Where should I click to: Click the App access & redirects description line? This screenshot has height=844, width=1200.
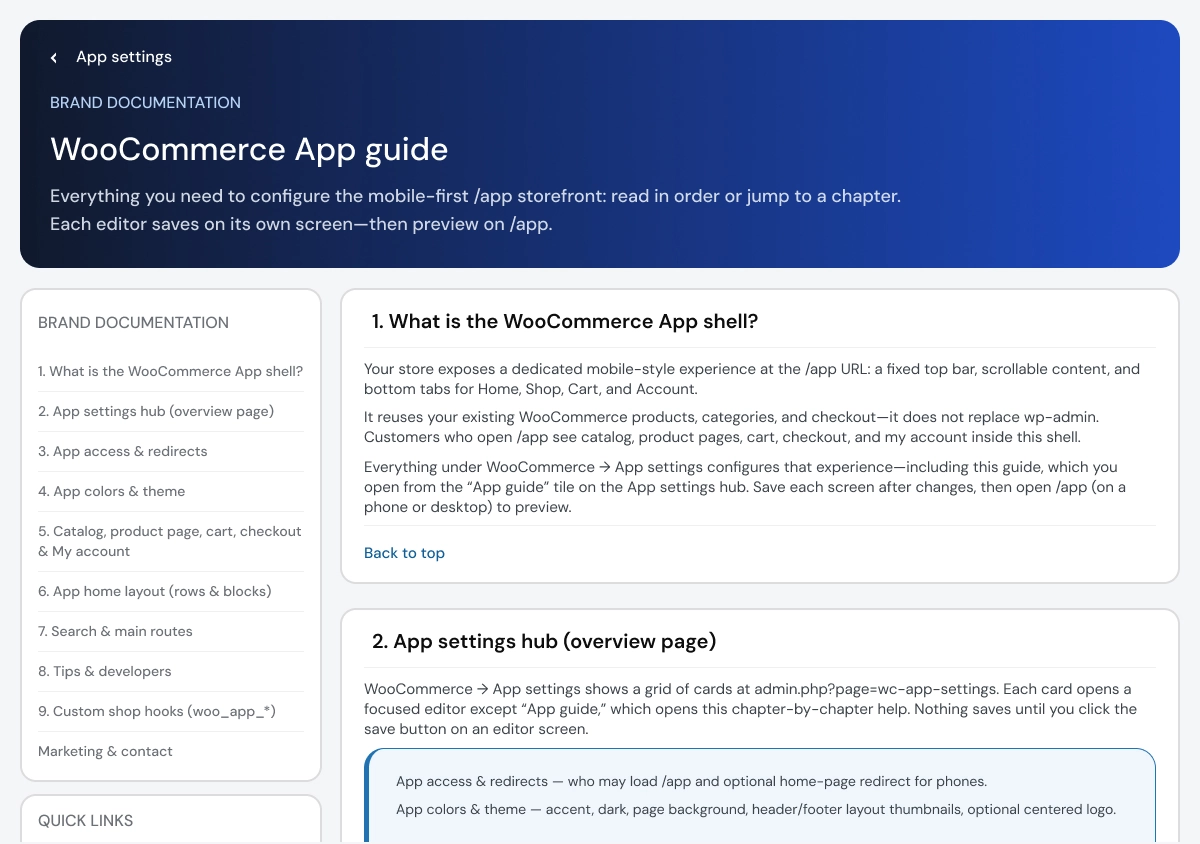coord(691,781)
